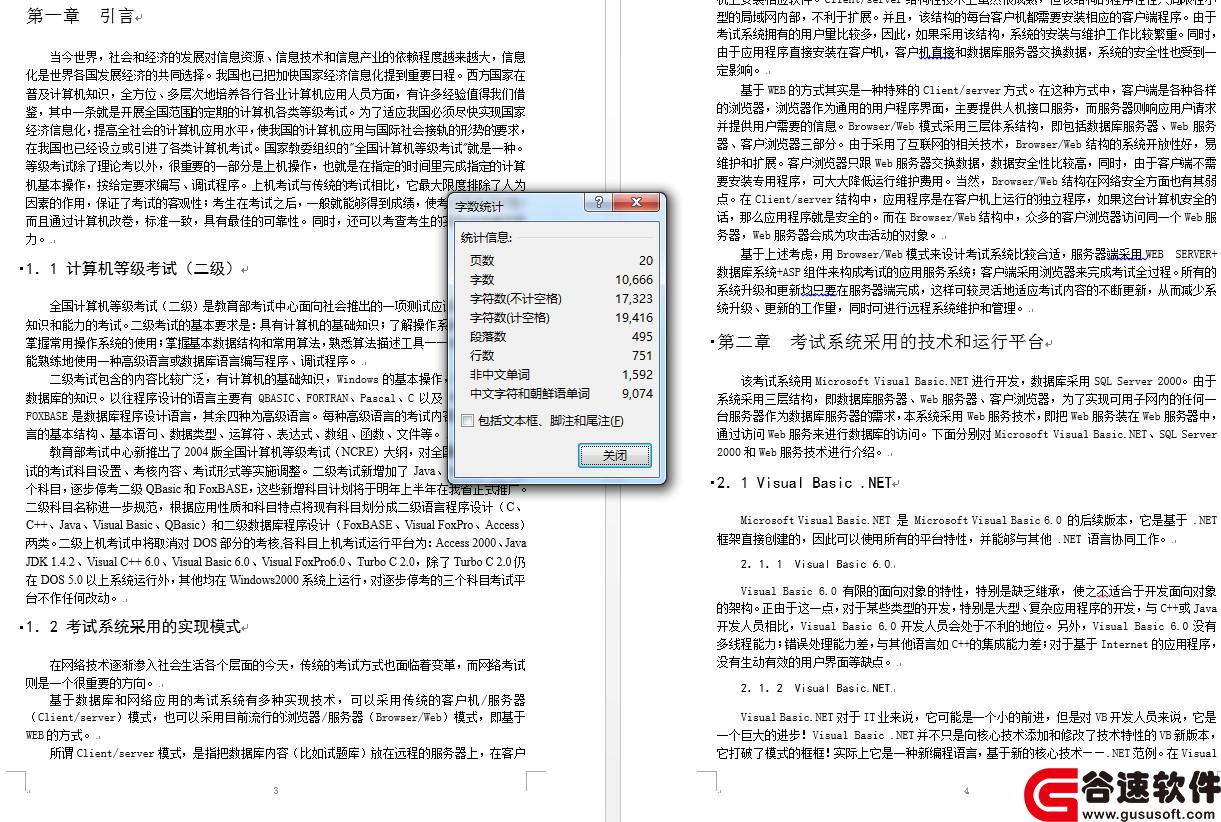Image resolution: width=1221 pixels, height=822 pixels.
Task: Click the help question mark in 字数统计 dialog
Action: 599,204
